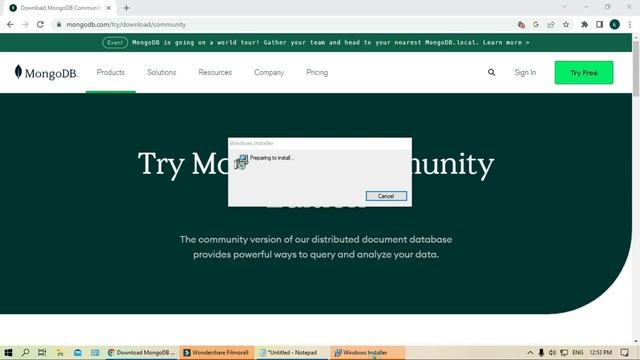Image resolution: width=640 pixels, height=360 pixels.
Task: Reload the current page
Action: click(40, 24)
